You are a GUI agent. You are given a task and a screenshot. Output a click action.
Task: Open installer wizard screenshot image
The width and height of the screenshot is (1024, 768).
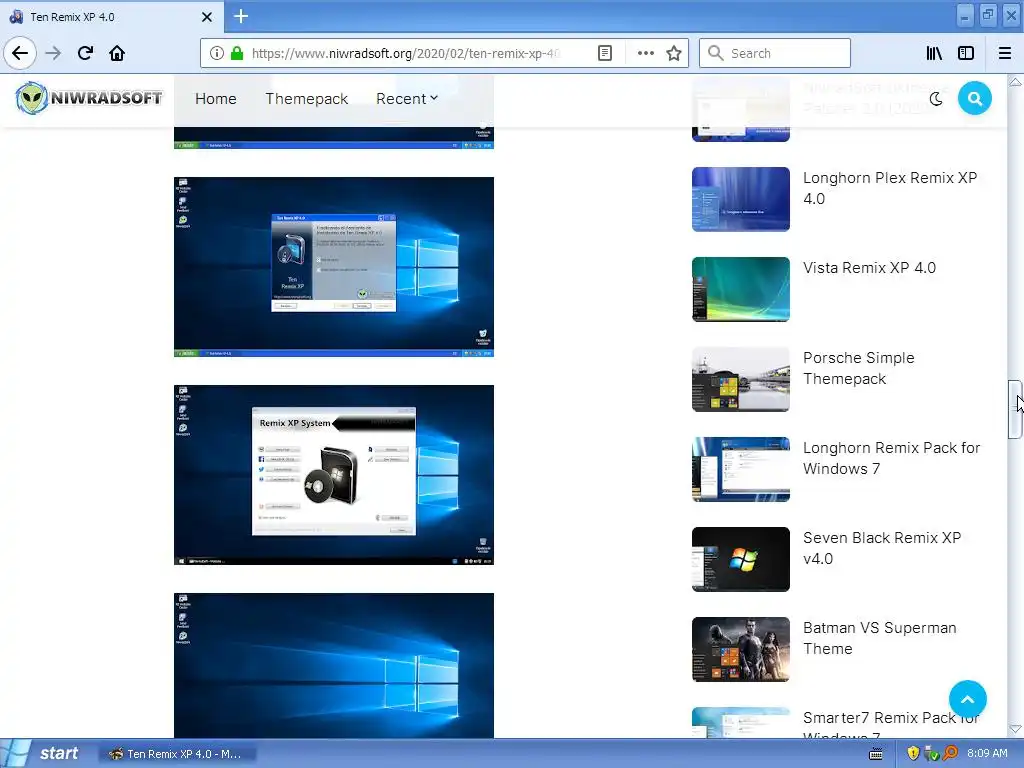[x=334, y=267]
